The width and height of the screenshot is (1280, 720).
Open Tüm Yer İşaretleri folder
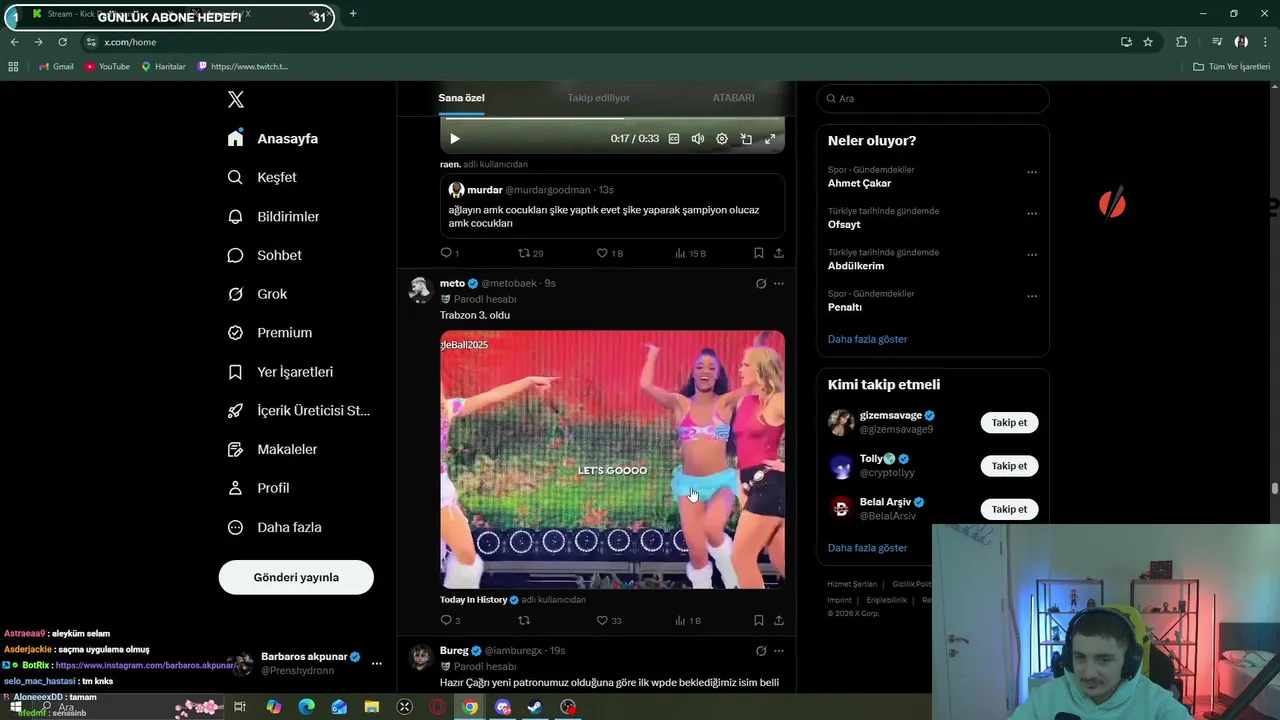pyautogui.click(x=1231, y=66)
